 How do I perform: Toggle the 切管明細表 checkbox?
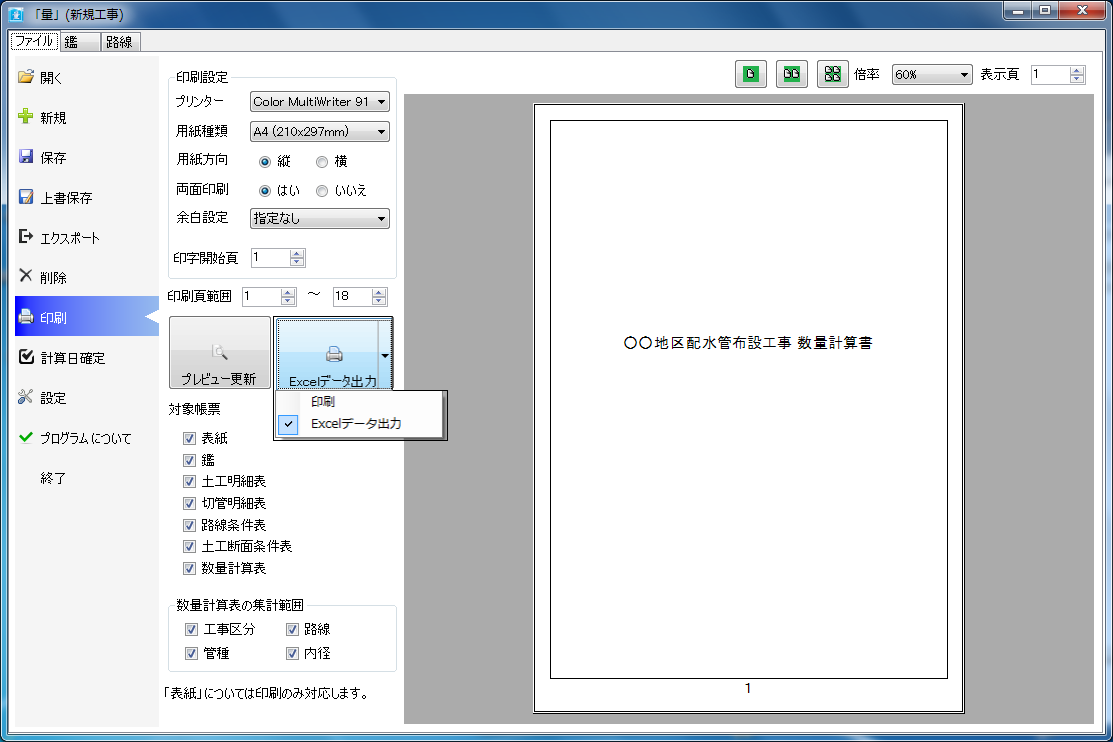tap(189, 503)
